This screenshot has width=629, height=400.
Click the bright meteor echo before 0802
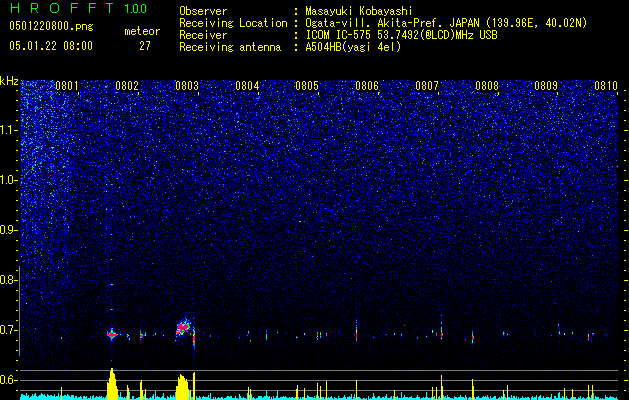point(112,334)
